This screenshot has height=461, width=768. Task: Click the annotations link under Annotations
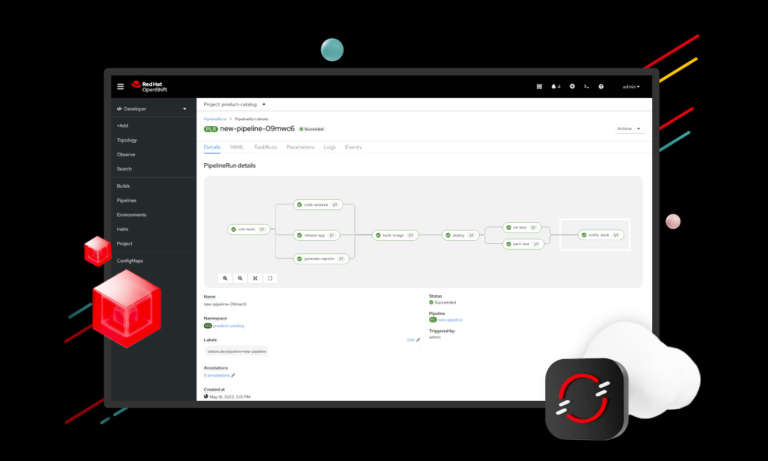click(x=217, y=375)
